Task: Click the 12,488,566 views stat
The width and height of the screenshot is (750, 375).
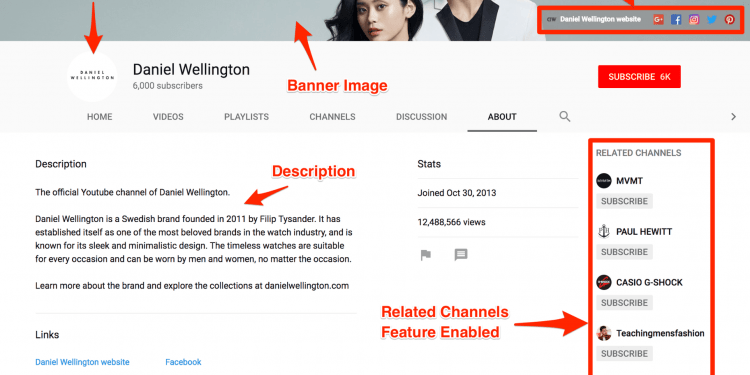Action: 452,222
